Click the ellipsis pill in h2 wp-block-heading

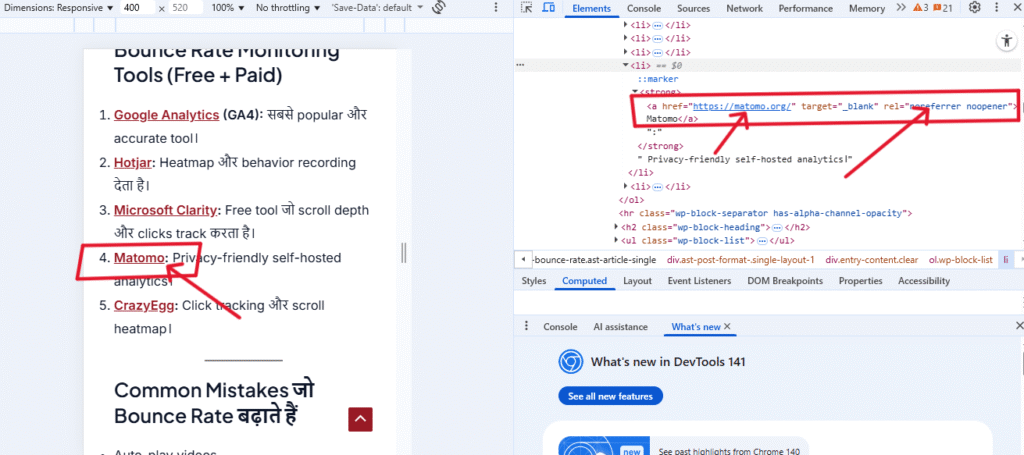point(777,227)
